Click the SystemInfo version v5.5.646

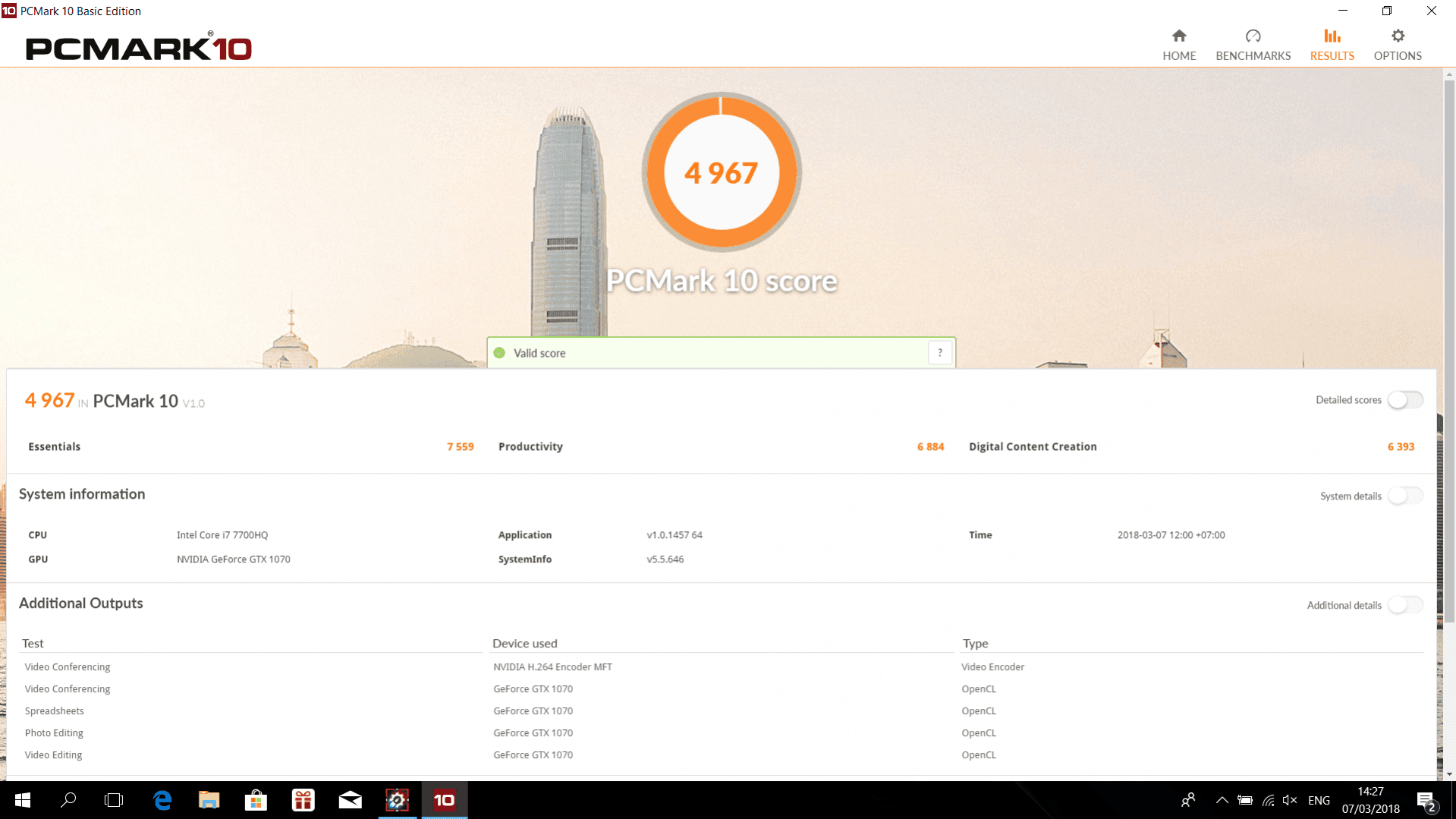tap(665, 559)
